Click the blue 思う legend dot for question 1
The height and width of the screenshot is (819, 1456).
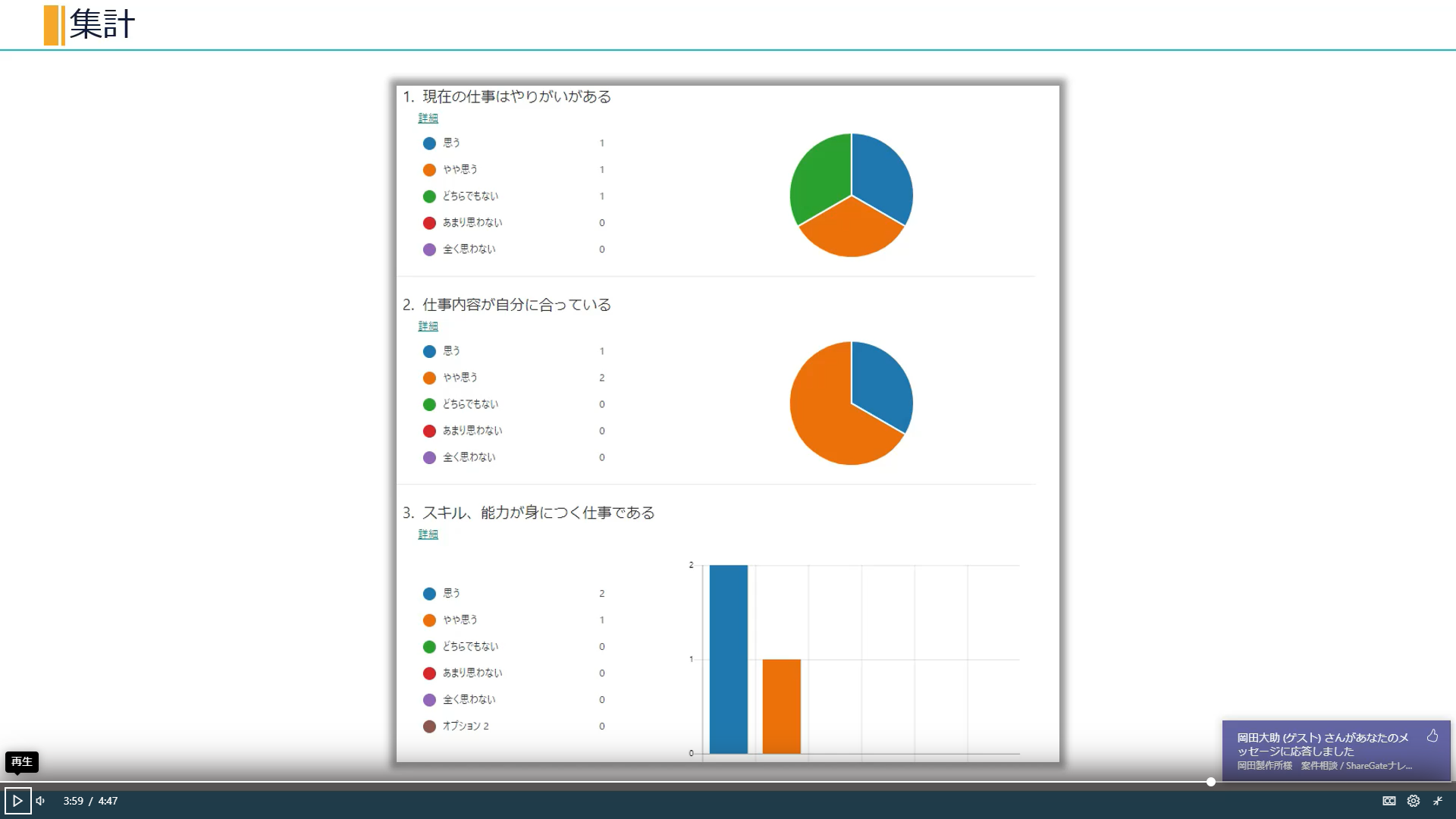(x=429, y=143)
